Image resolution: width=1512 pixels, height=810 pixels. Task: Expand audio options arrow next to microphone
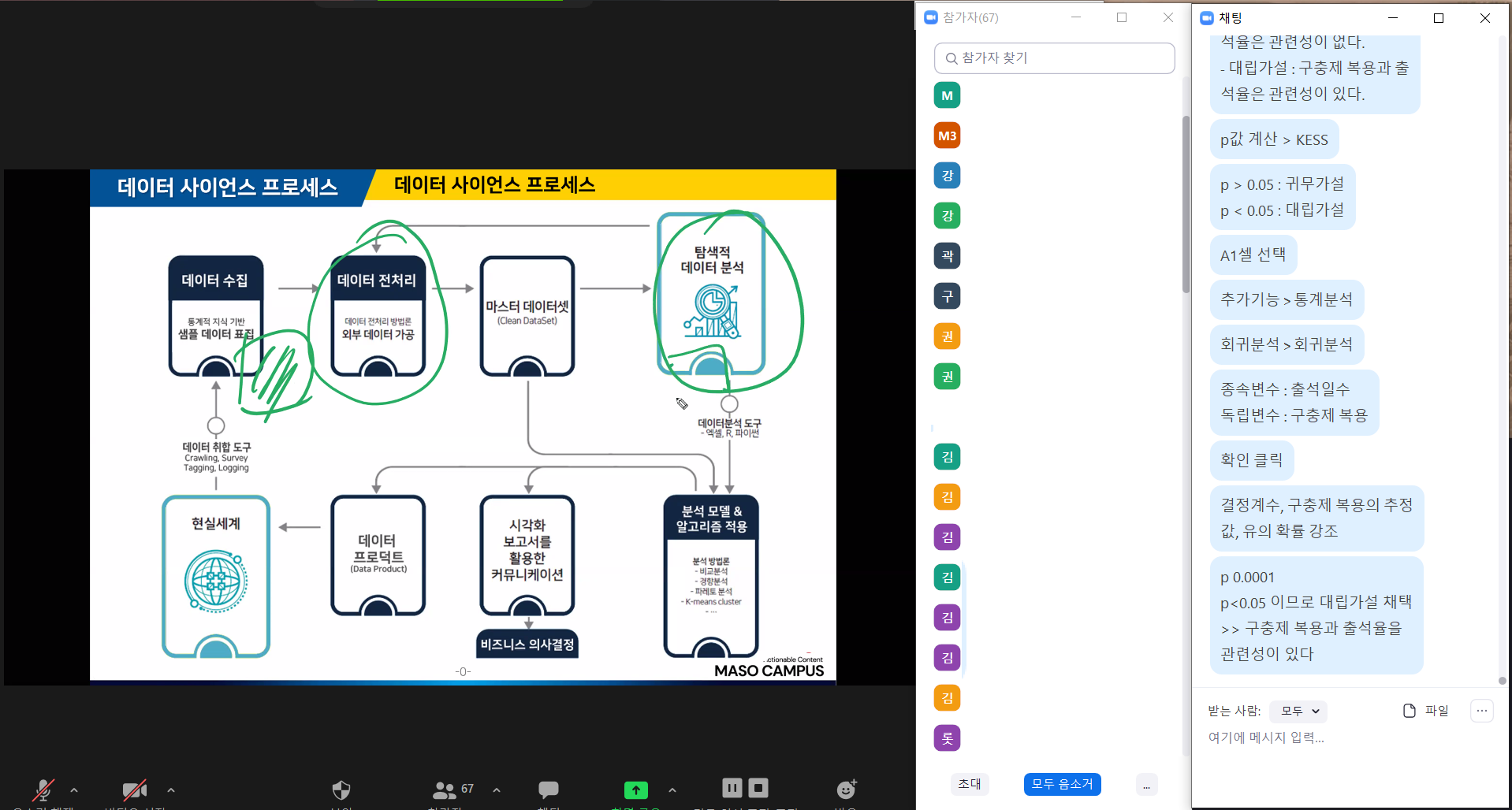(x=74, y=790)
